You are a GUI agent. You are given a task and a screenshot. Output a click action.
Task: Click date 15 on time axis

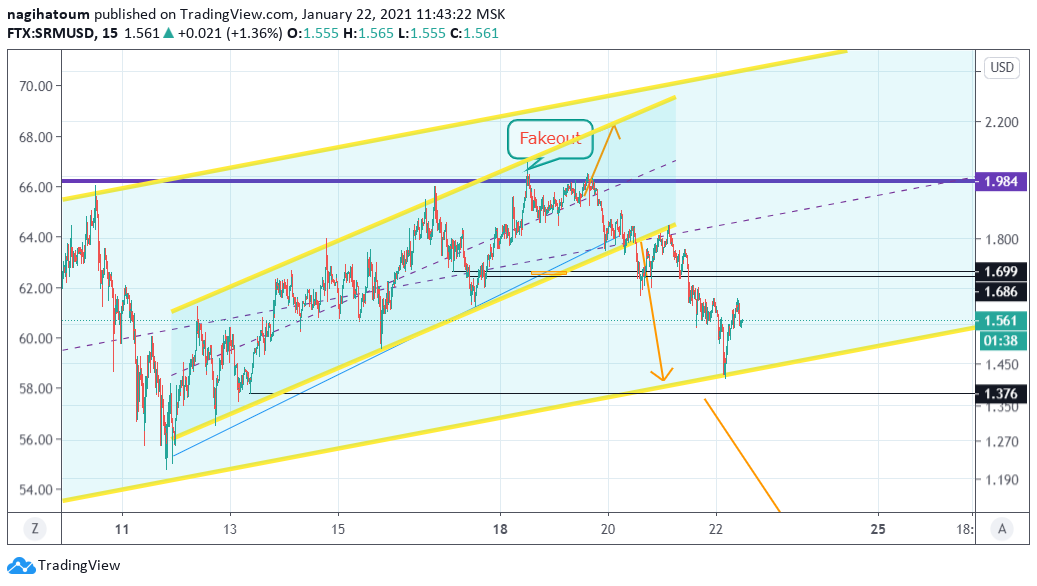coord(338,529)
